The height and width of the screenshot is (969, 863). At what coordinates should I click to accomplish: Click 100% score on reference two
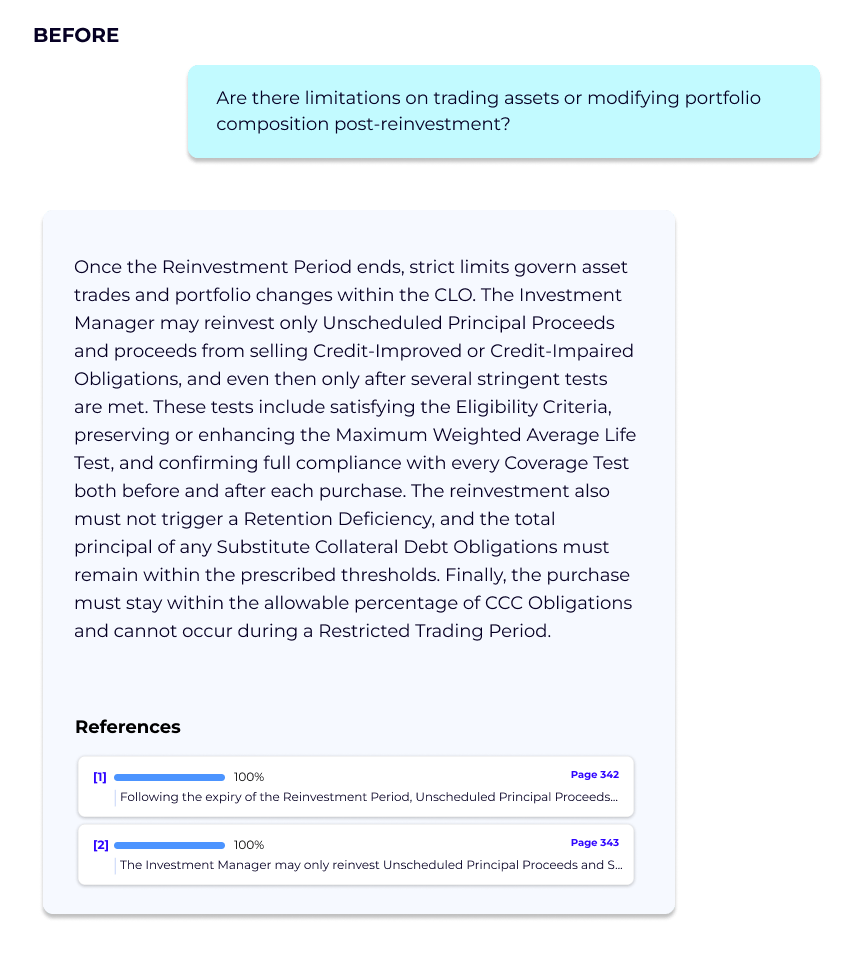click(249, 845)
